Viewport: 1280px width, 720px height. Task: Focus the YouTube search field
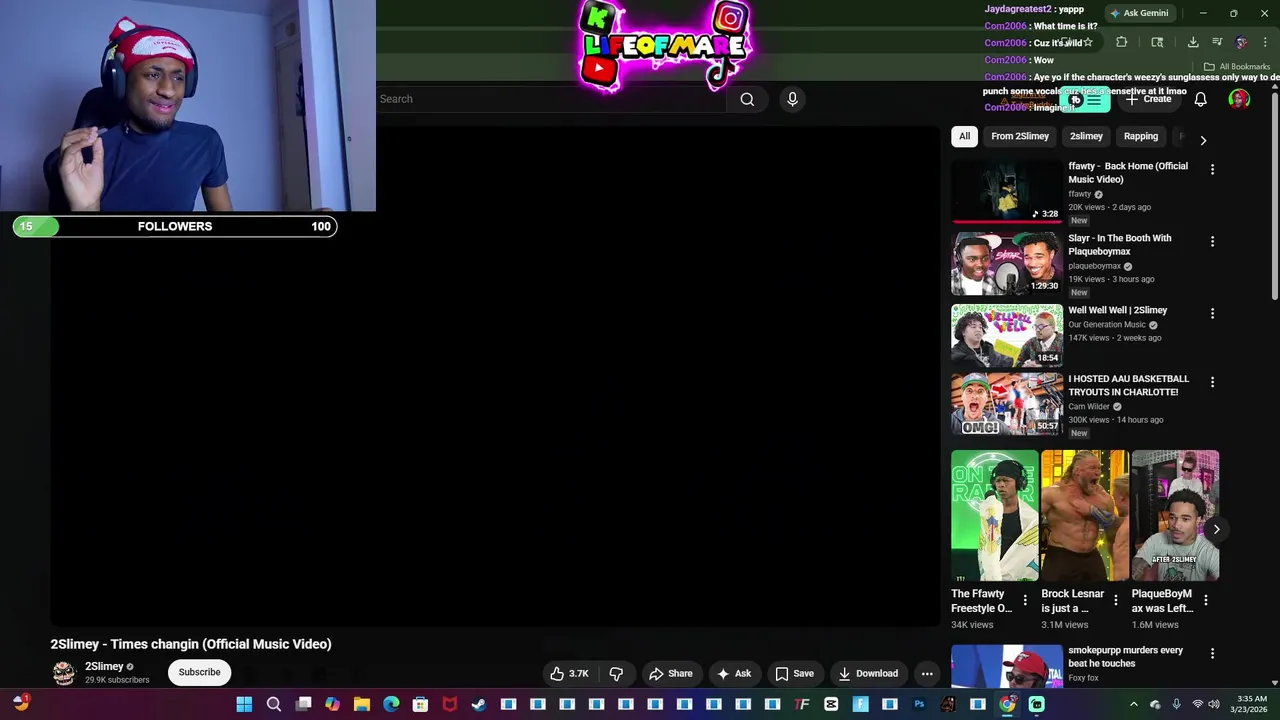point(550,99)
